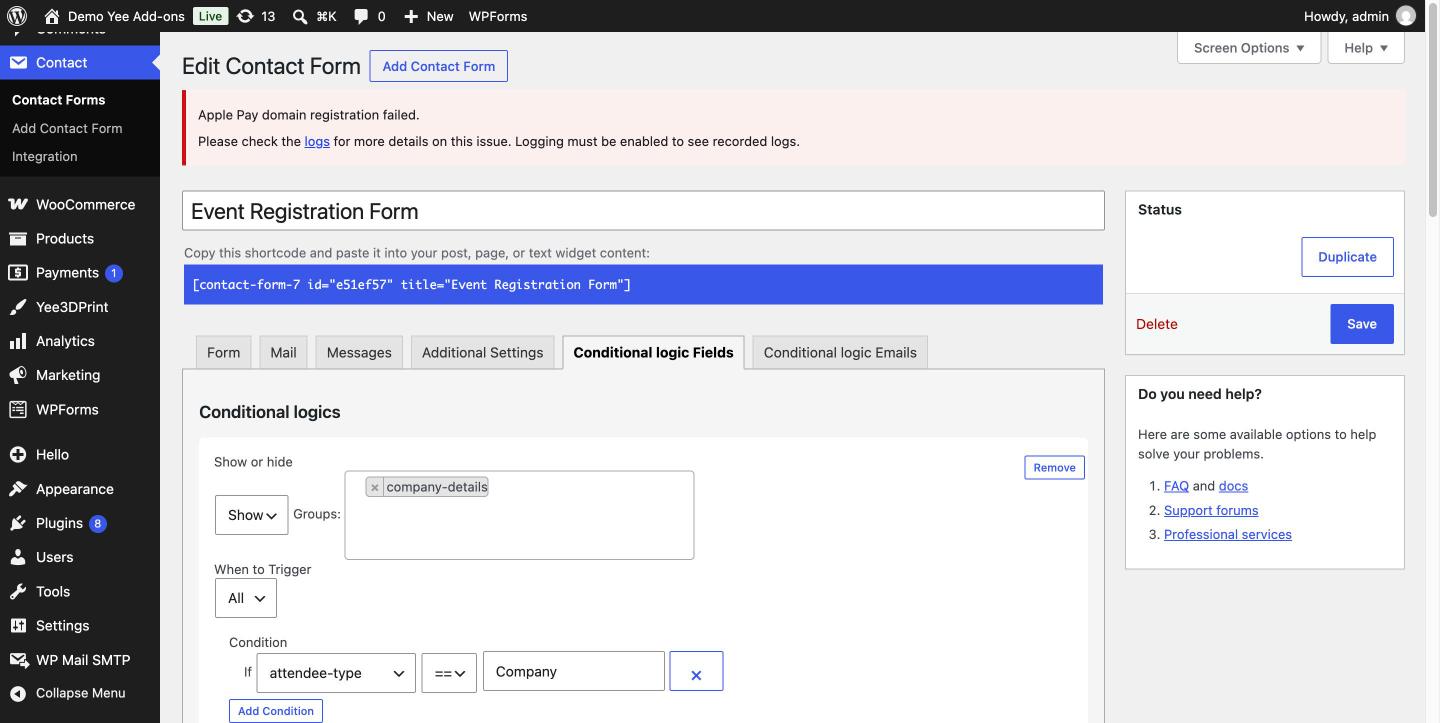Open the Additional Settings tab

click(x=482, y=352)
